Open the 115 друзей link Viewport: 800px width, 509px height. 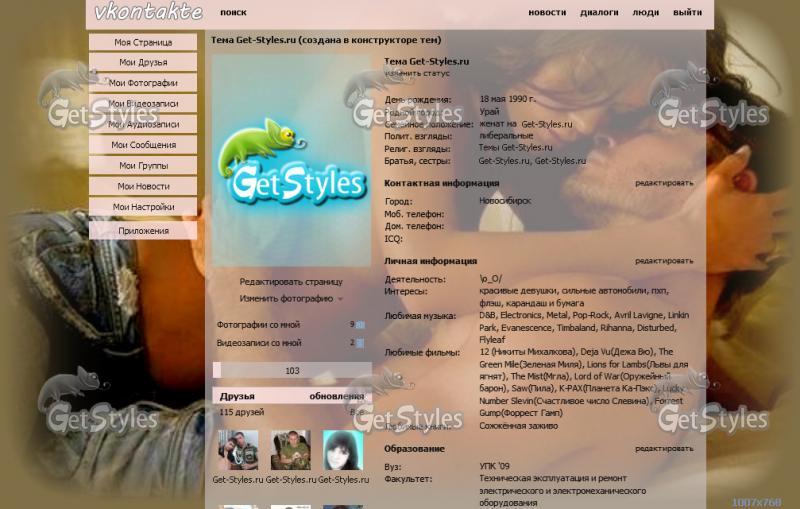pyautogui.click(x=241, y=412)
